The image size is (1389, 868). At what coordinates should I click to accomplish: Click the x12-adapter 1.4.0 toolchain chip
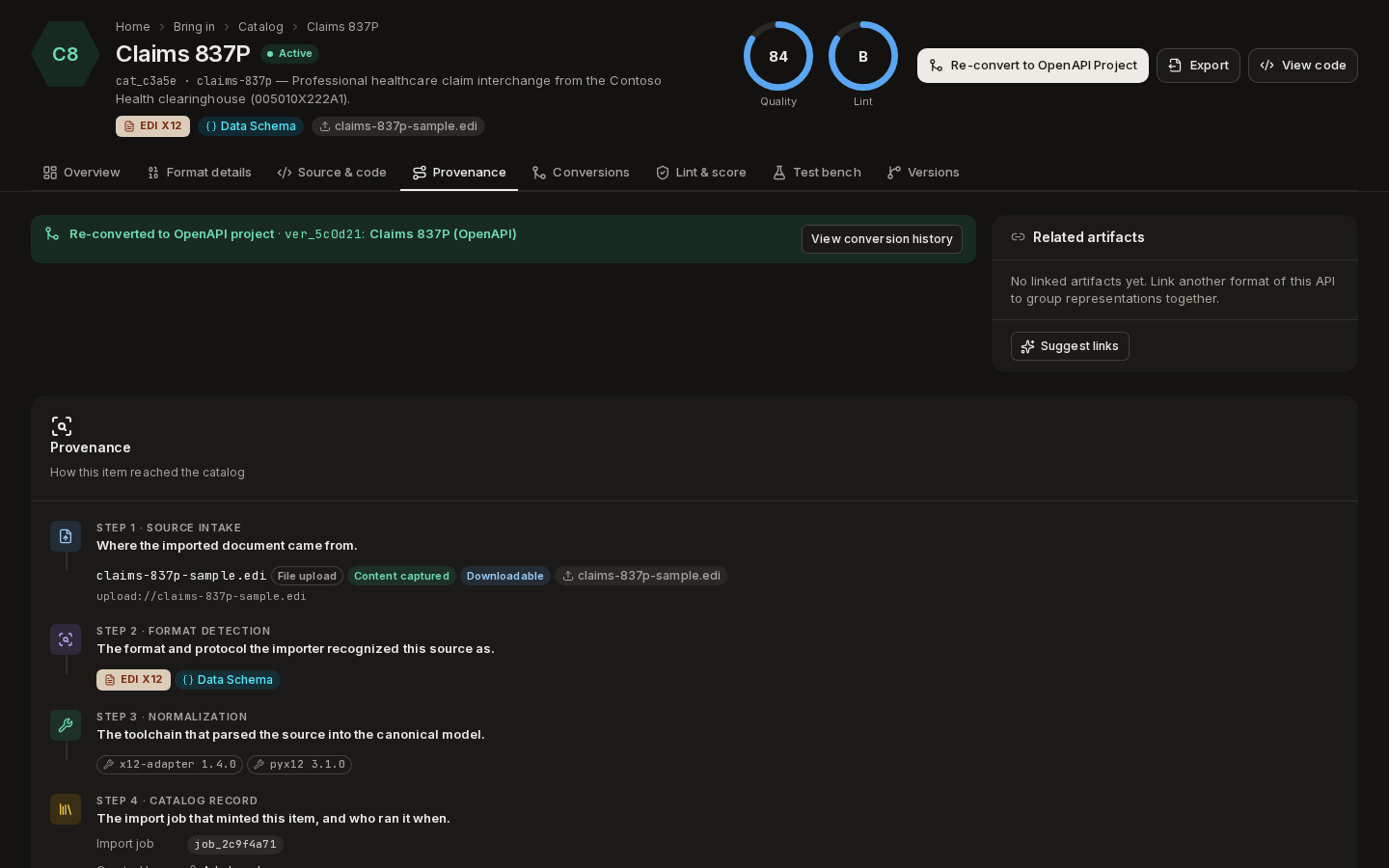(x=170, y=765)
